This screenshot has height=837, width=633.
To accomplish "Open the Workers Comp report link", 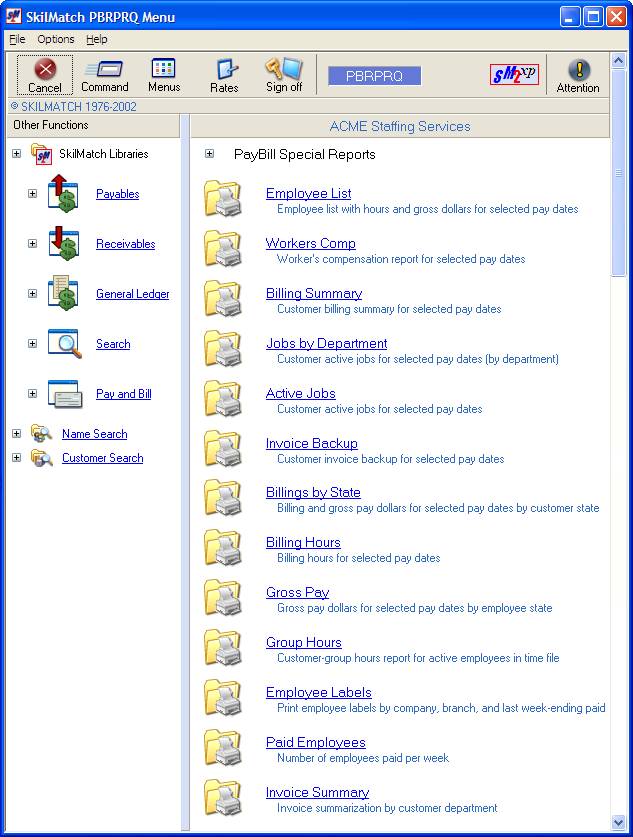I will point(311,243).
